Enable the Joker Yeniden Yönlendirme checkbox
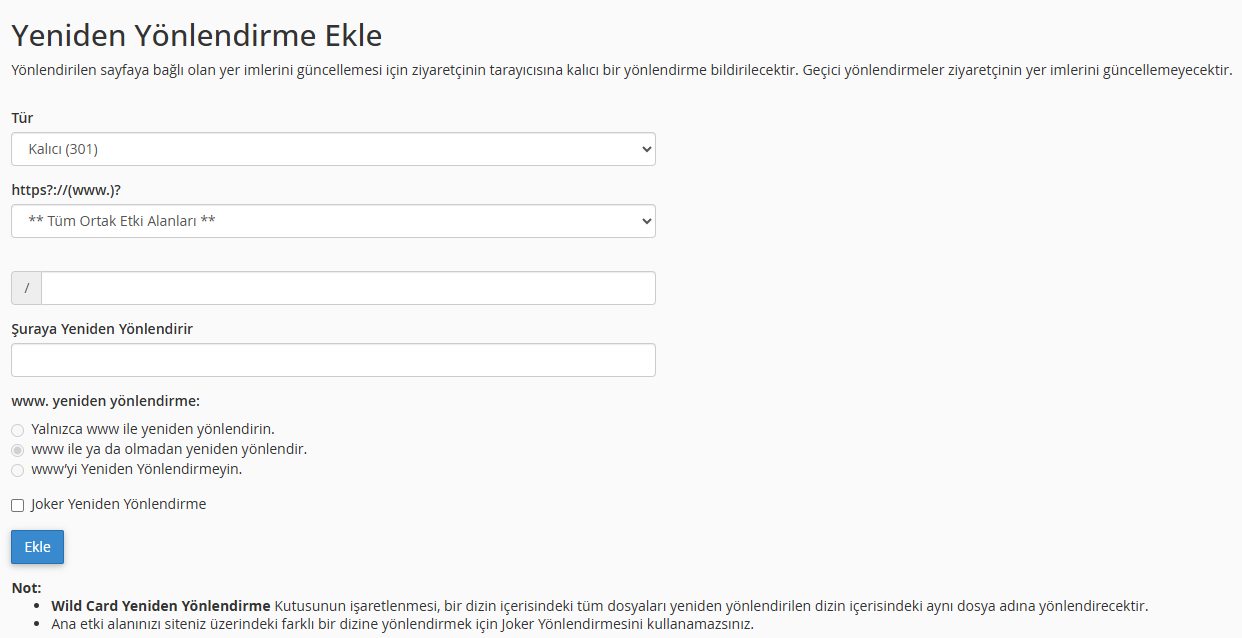Viewport: 1242px width, 638px height. (x=18, y=505)
